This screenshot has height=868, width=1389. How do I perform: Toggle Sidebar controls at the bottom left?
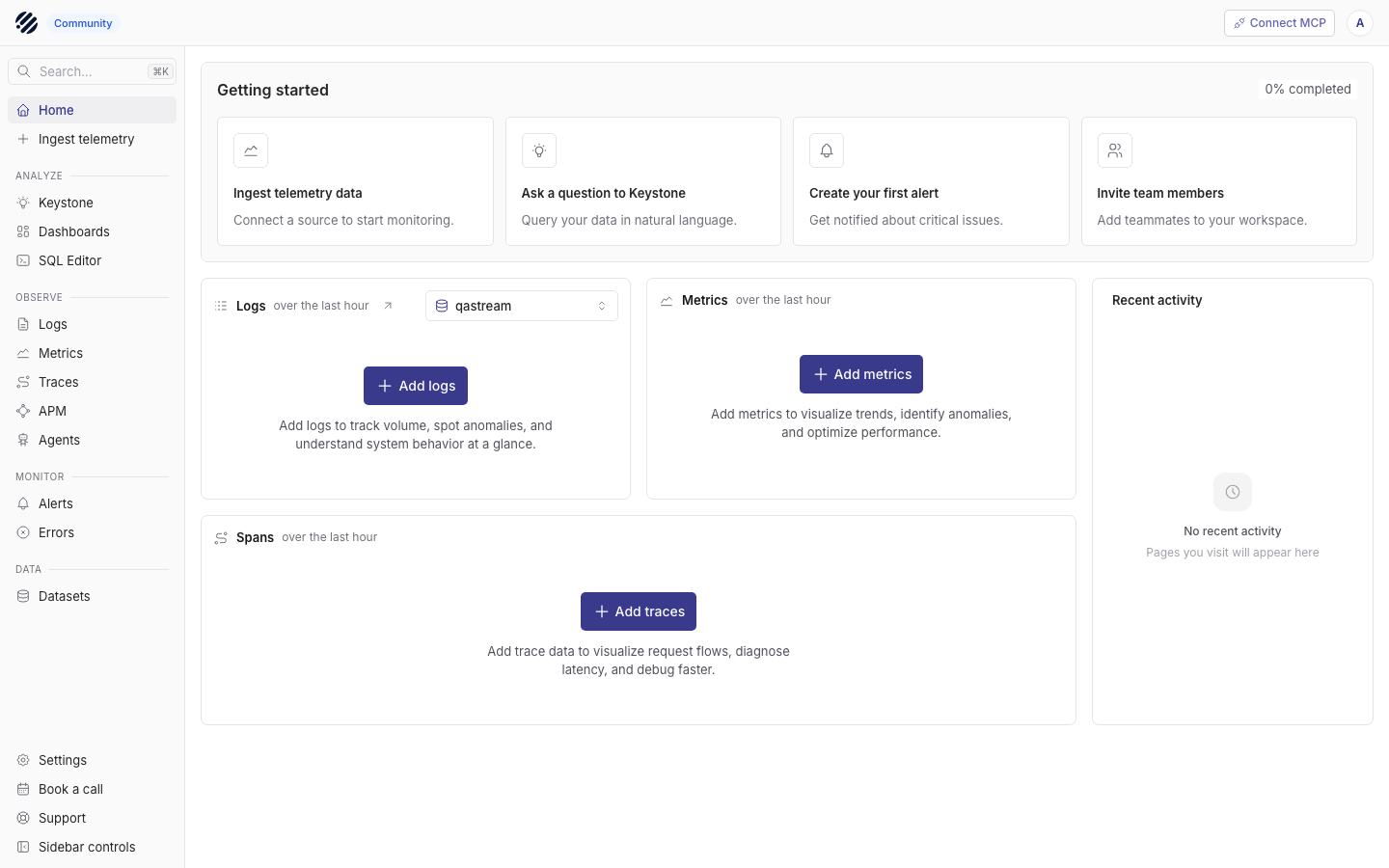(x=92, y=847)
